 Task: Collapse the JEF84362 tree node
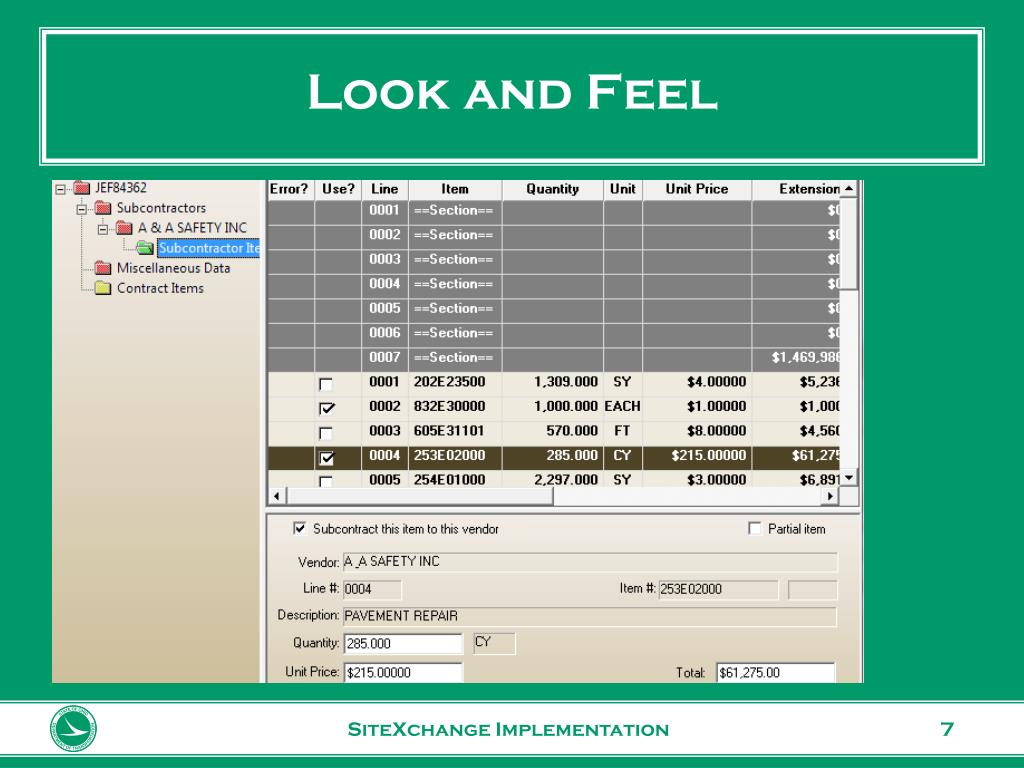tap(61, 189)
